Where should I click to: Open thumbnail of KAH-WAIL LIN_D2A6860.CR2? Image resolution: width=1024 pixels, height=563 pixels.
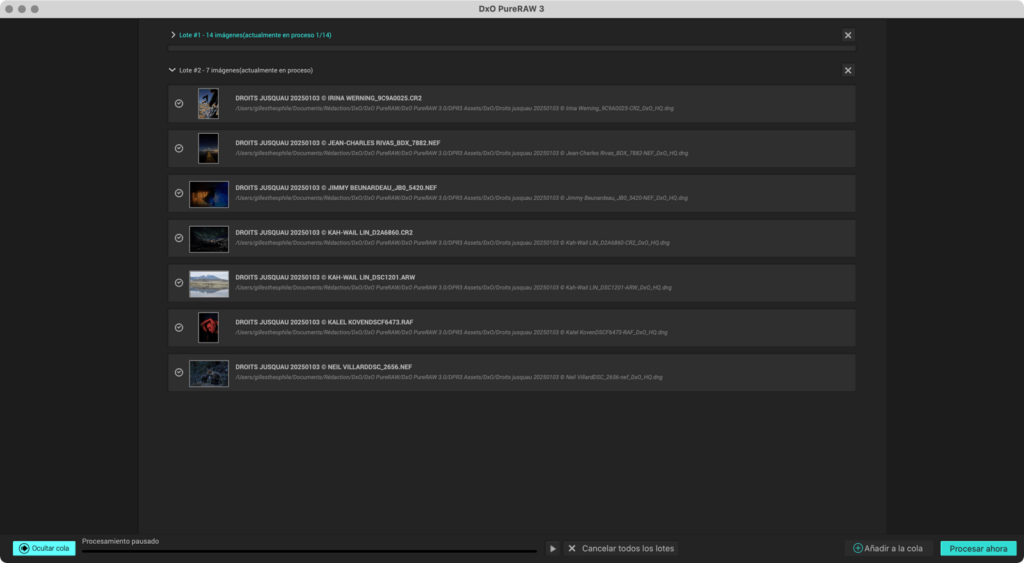[x=209, y=239]
